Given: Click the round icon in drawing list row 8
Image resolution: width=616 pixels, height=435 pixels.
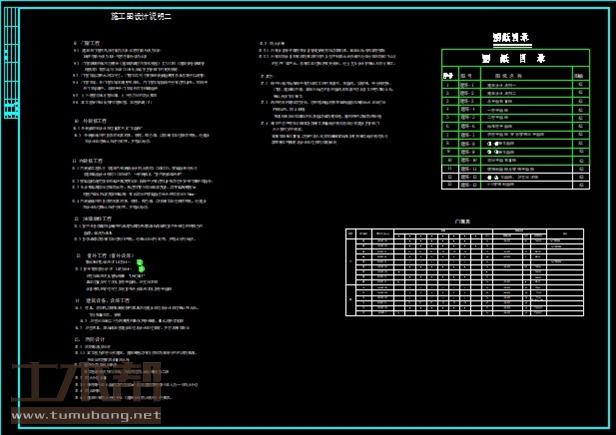Looking at the screenshot, I should pyautogui.click(x=490, y=143).
